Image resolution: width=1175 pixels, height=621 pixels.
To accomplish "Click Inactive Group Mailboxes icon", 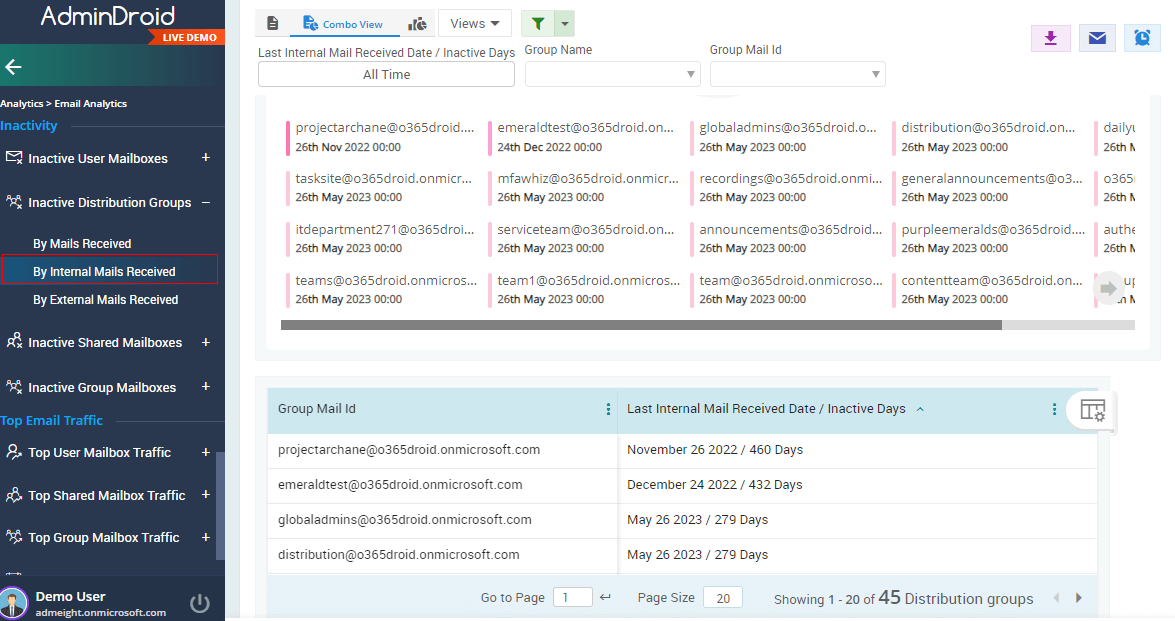I will [13, 387].
